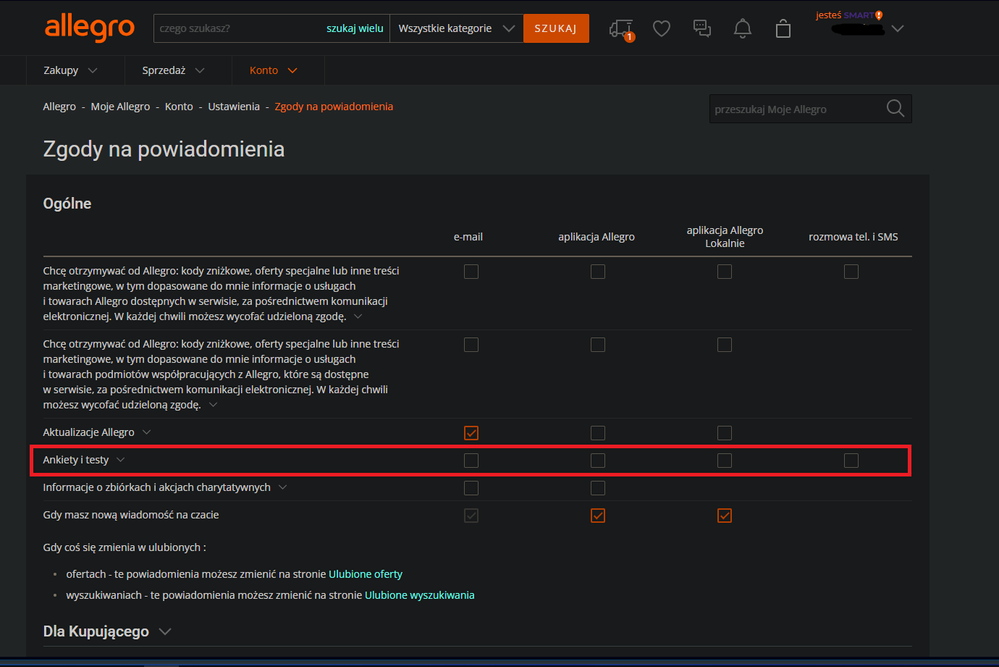Go to Konto breadcrumb
This screenshot has width=999, height=667.
pos(179,106)
